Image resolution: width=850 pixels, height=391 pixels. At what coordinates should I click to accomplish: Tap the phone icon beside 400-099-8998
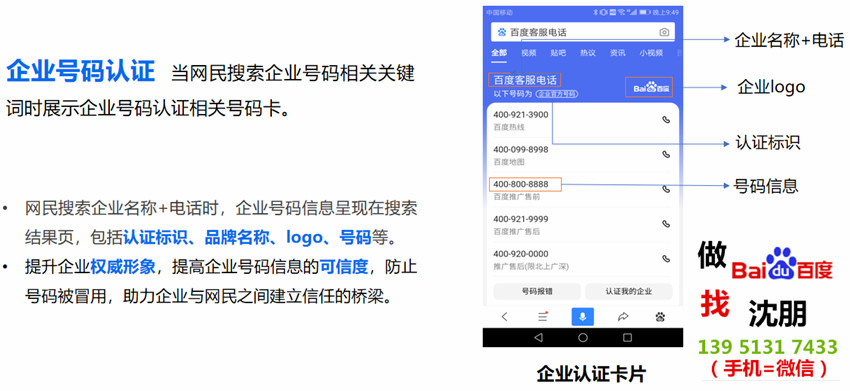pos(666,155)
